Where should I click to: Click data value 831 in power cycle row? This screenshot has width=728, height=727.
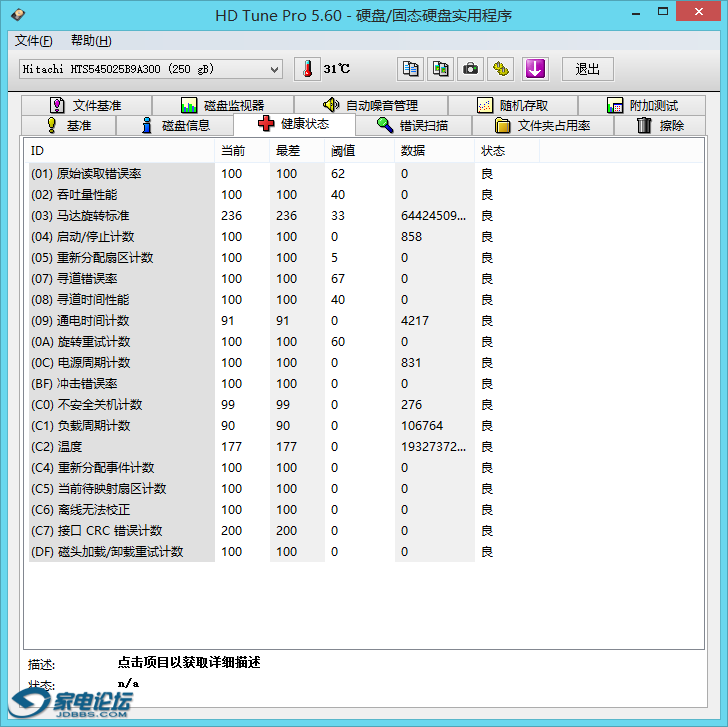coord(411,363)
